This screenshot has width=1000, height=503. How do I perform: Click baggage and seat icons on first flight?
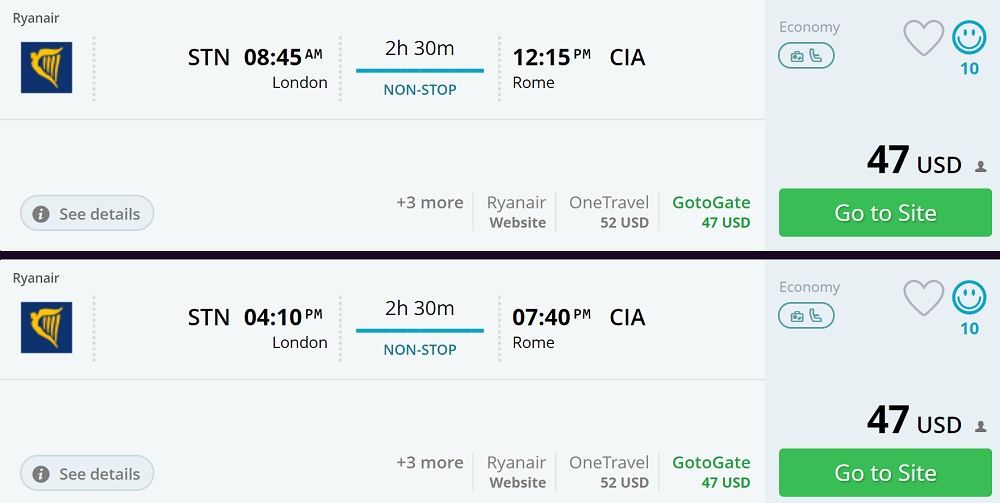click(x=806, y=56)
